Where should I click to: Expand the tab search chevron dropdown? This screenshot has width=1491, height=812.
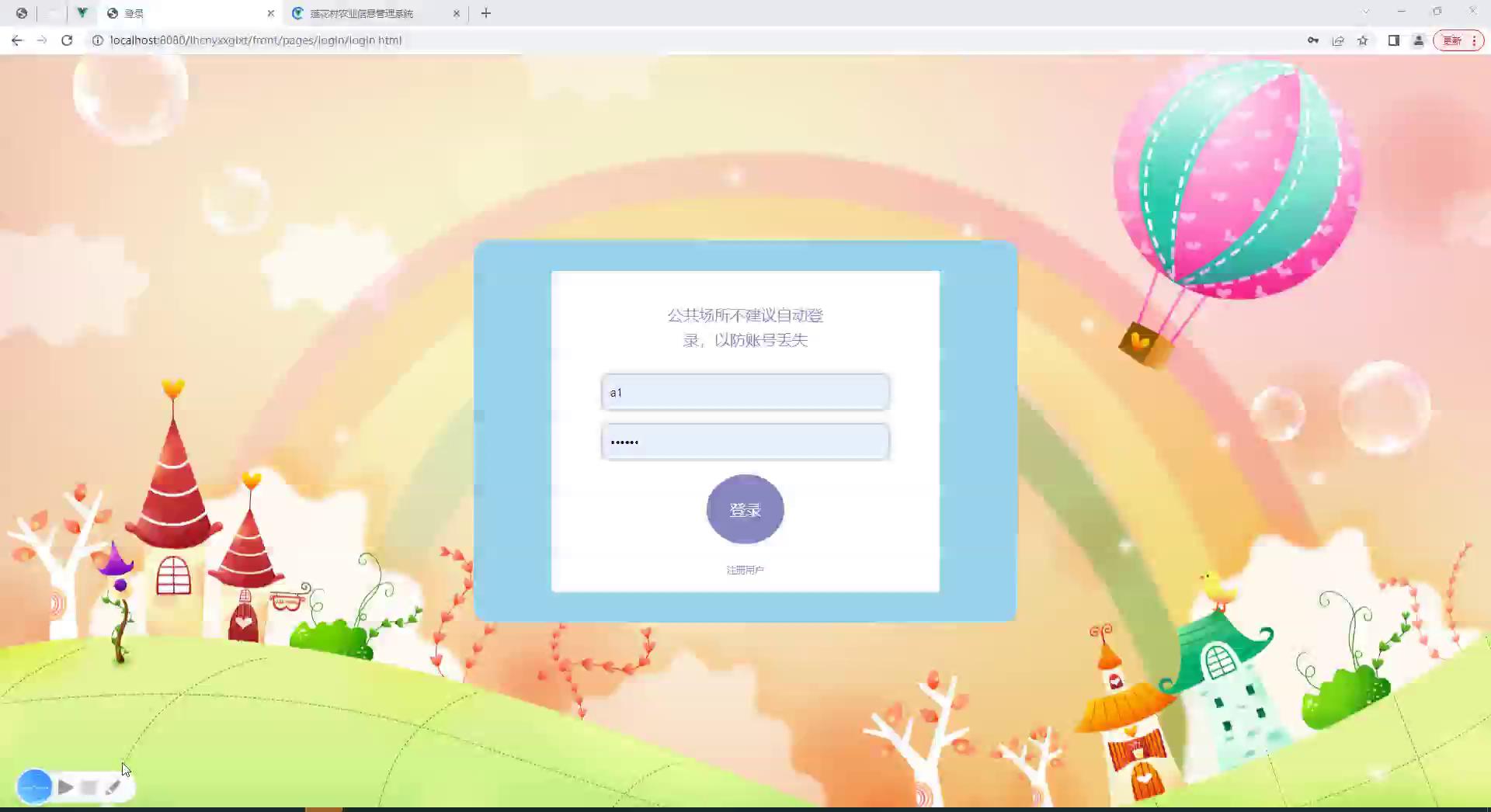[x=1366, y=12]
